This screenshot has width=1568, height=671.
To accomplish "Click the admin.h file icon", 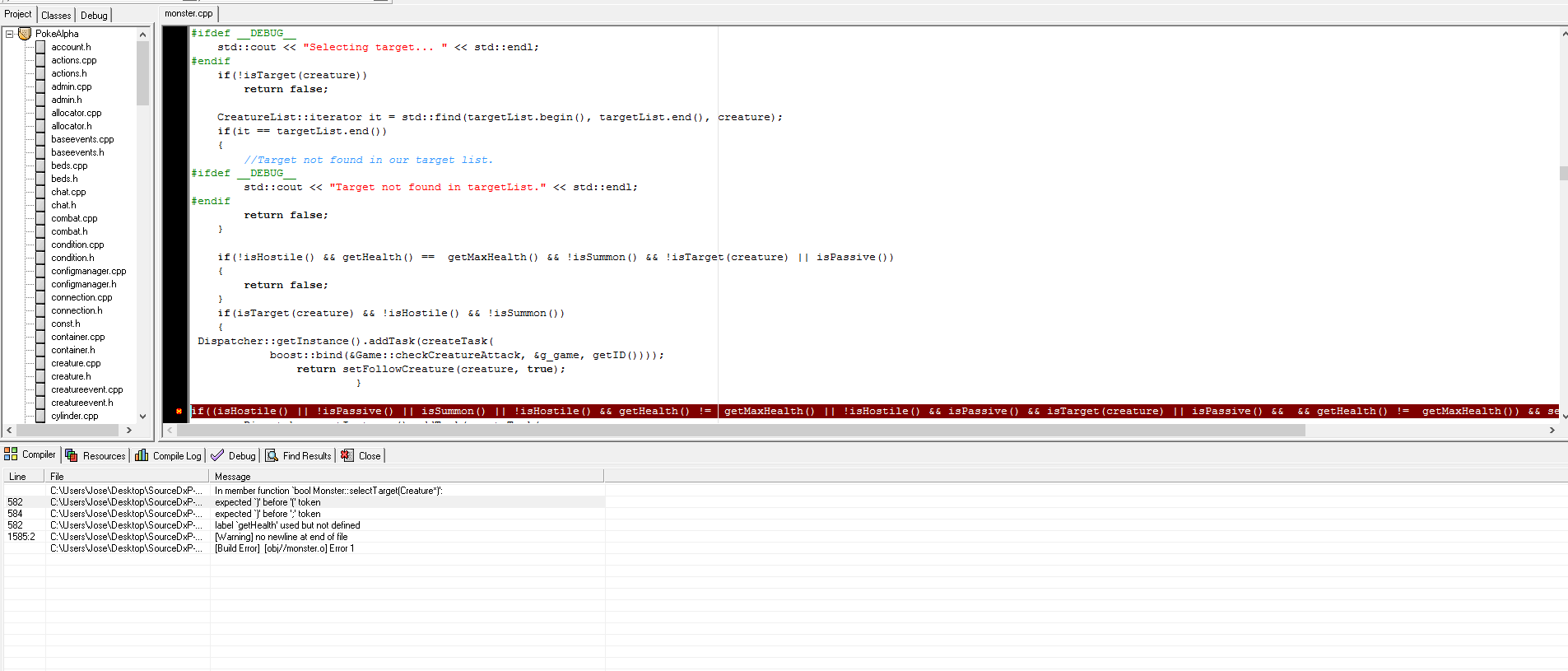I will point(40,100).
